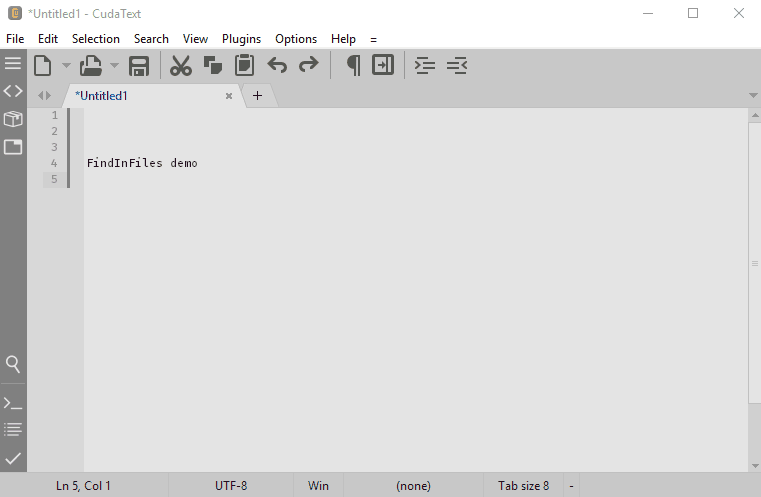Click the CudaText title bar app icon

(x=15, y=13)
